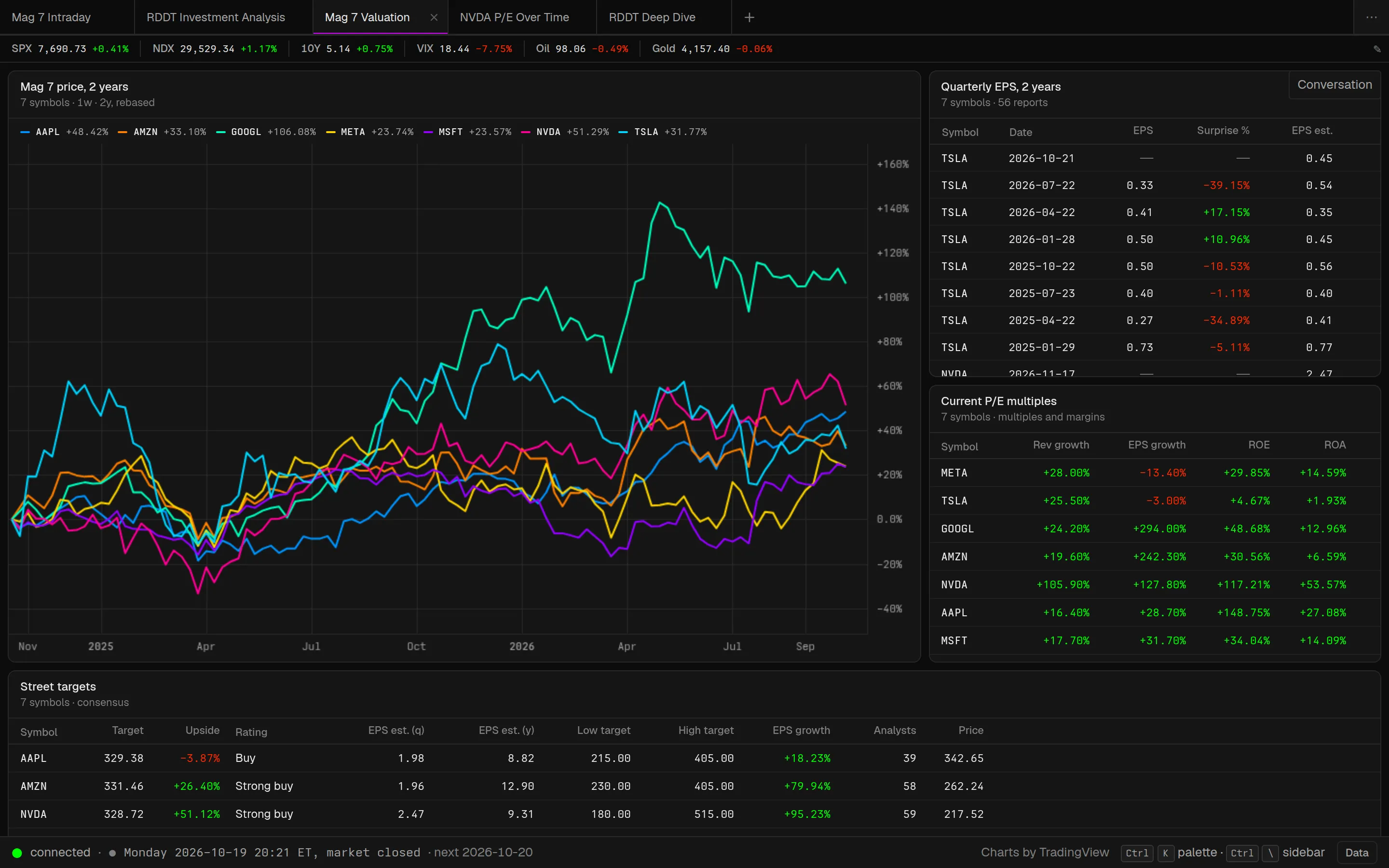Click the NDX 29,529.34 ticker
Screen dimensions: 1389x868
pyautogui.click(x=215, y=49)
